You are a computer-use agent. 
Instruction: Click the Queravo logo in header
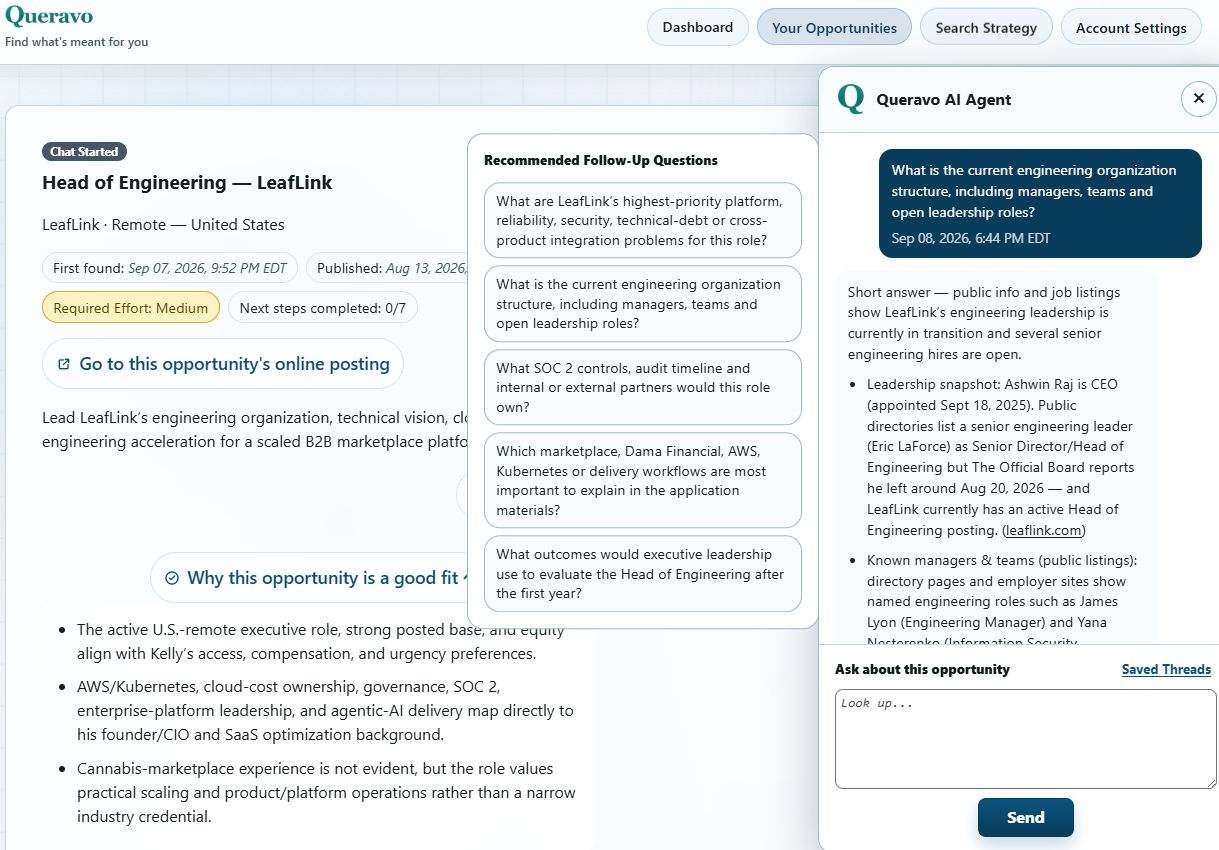[49, 15]
